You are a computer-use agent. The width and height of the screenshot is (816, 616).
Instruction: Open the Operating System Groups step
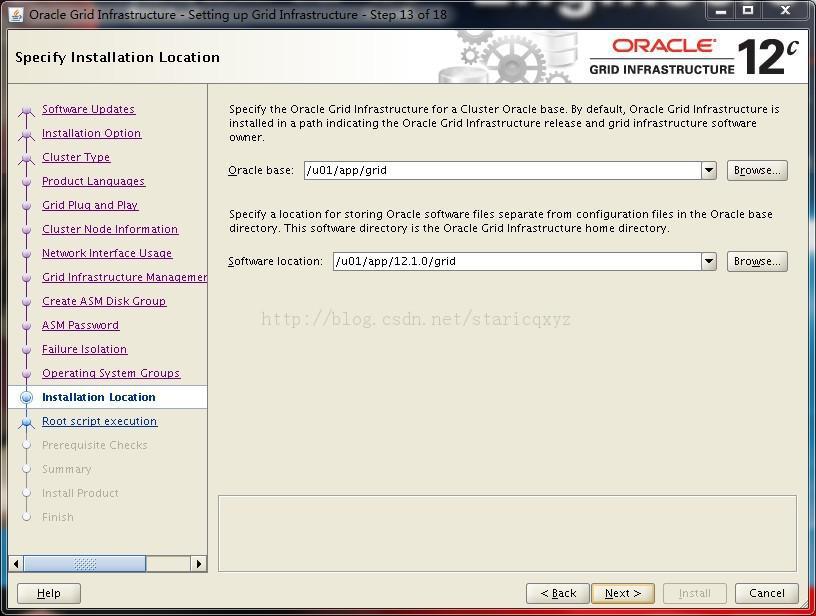click(x=111, y=373)
